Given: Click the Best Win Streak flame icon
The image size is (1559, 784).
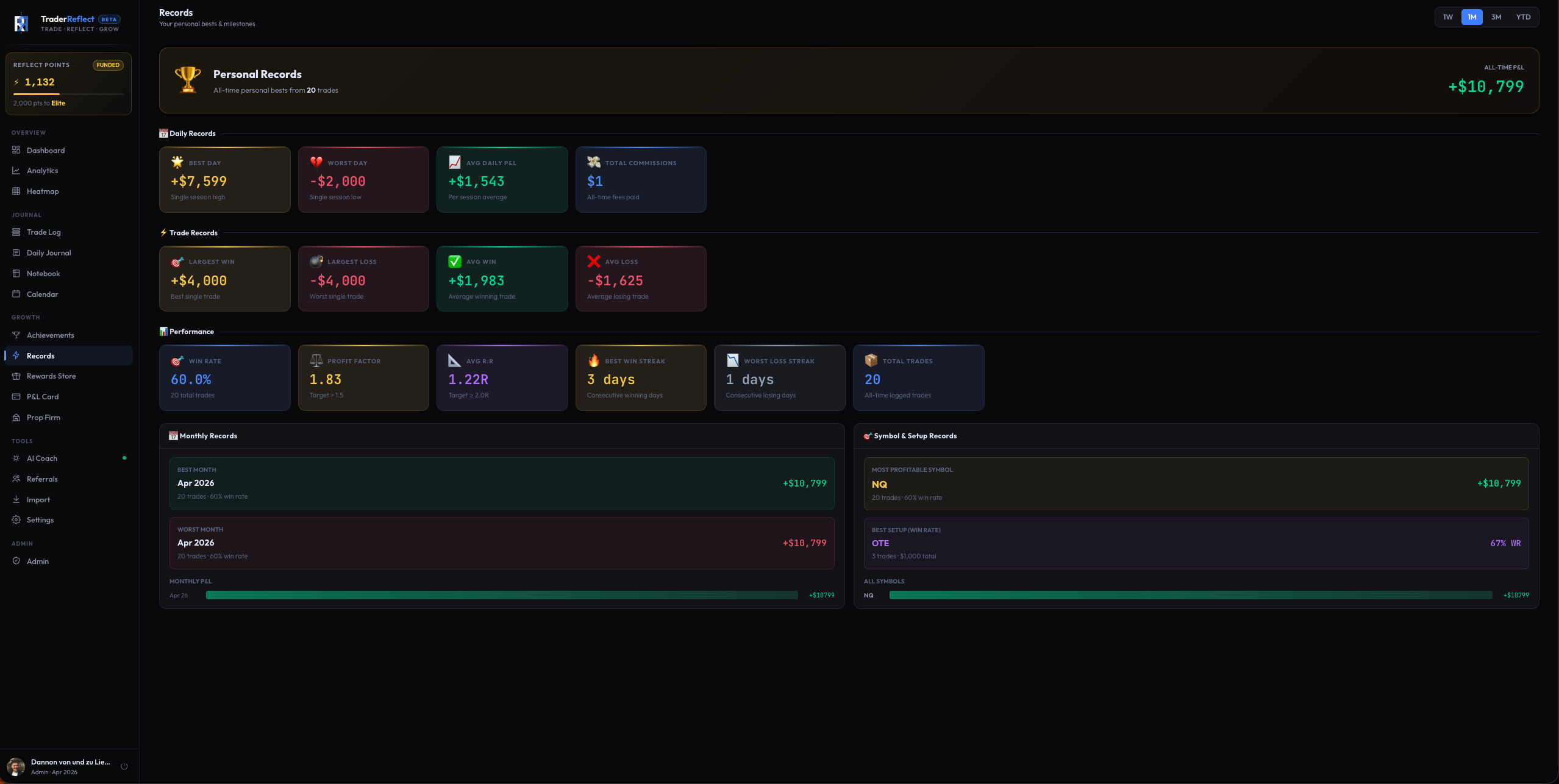Looking at the screenshot, I should tap(594, 360).
